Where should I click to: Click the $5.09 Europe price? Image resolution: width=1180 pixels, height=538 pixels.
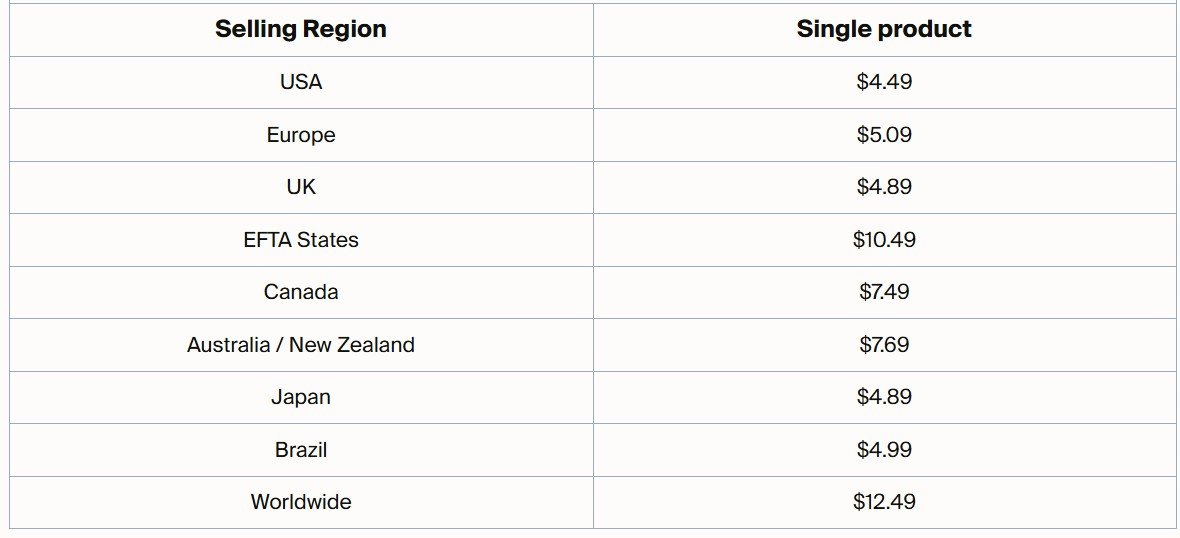(x=884, y=135)
